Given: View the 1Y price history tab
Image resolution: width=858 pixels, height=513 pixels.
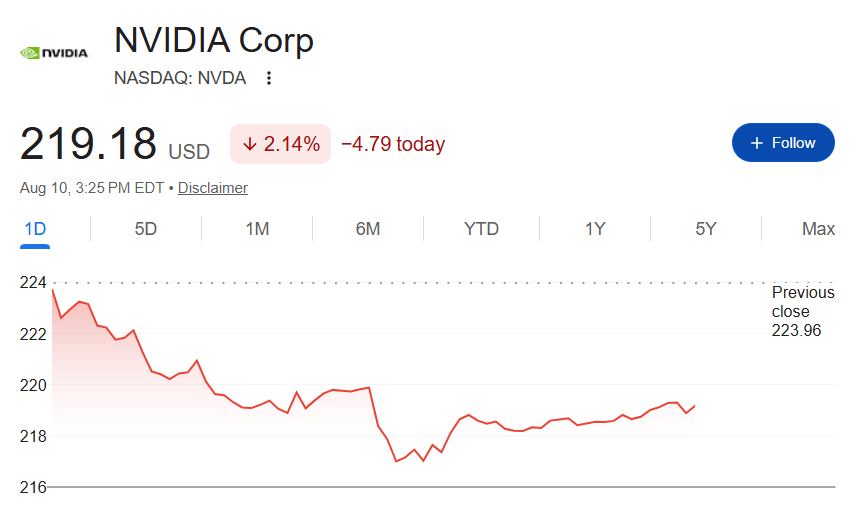Looking at the screenshot, I should pos(595,229).
